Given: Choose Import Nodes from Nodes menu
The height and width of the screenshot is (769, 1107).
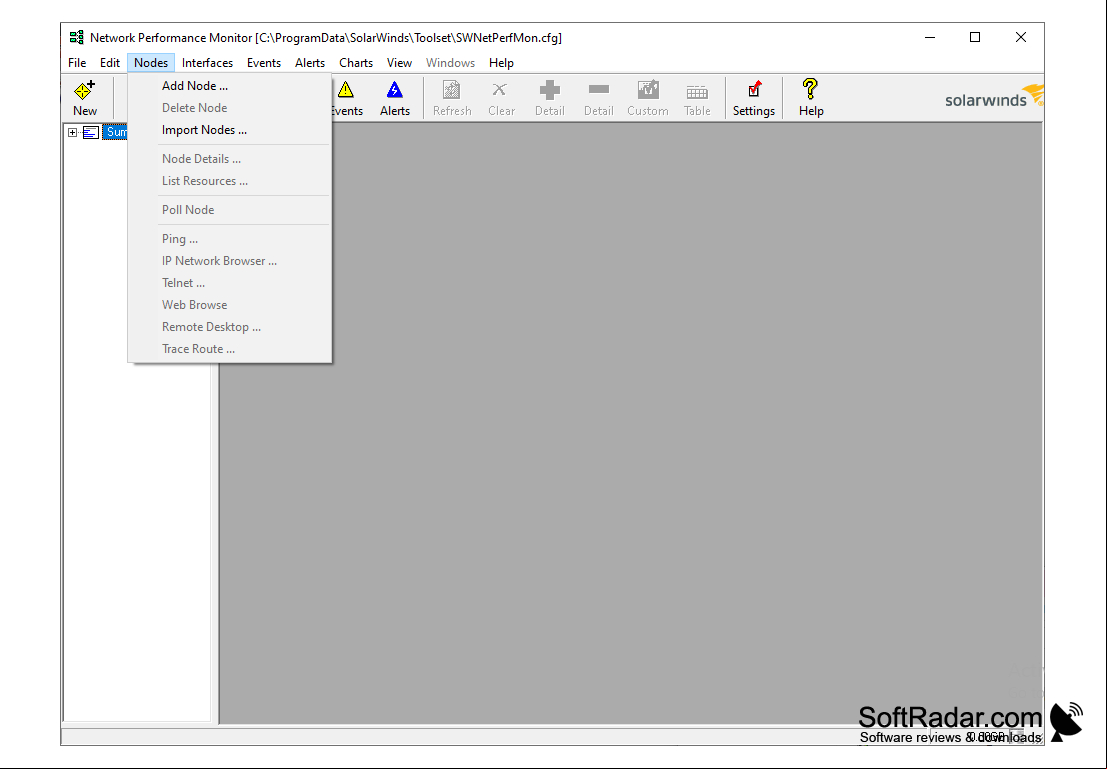Looking at the screenshot, I should point(229,130).
